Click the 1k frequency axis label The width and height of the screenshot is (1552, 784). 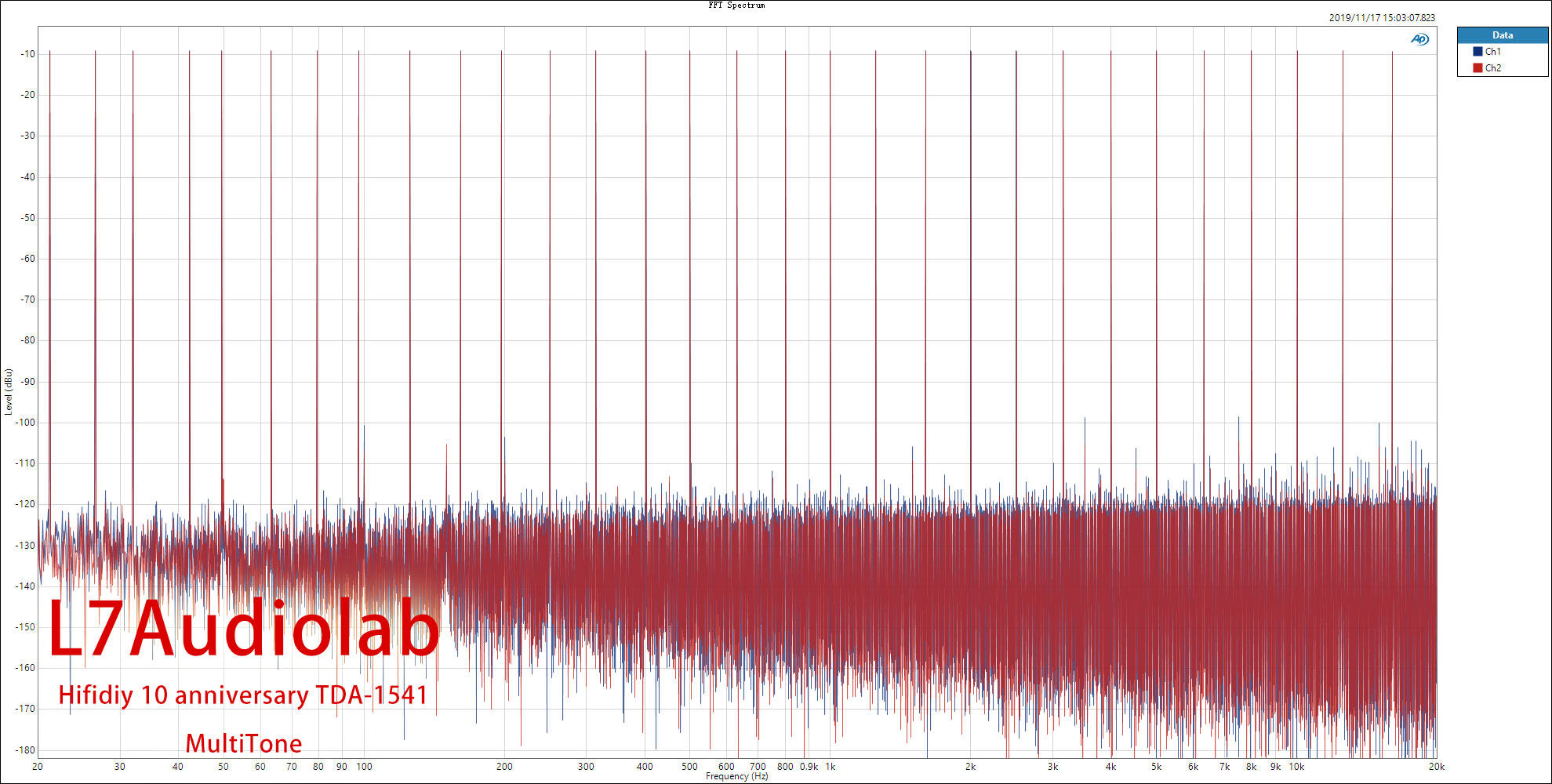[x=831, y=767]
